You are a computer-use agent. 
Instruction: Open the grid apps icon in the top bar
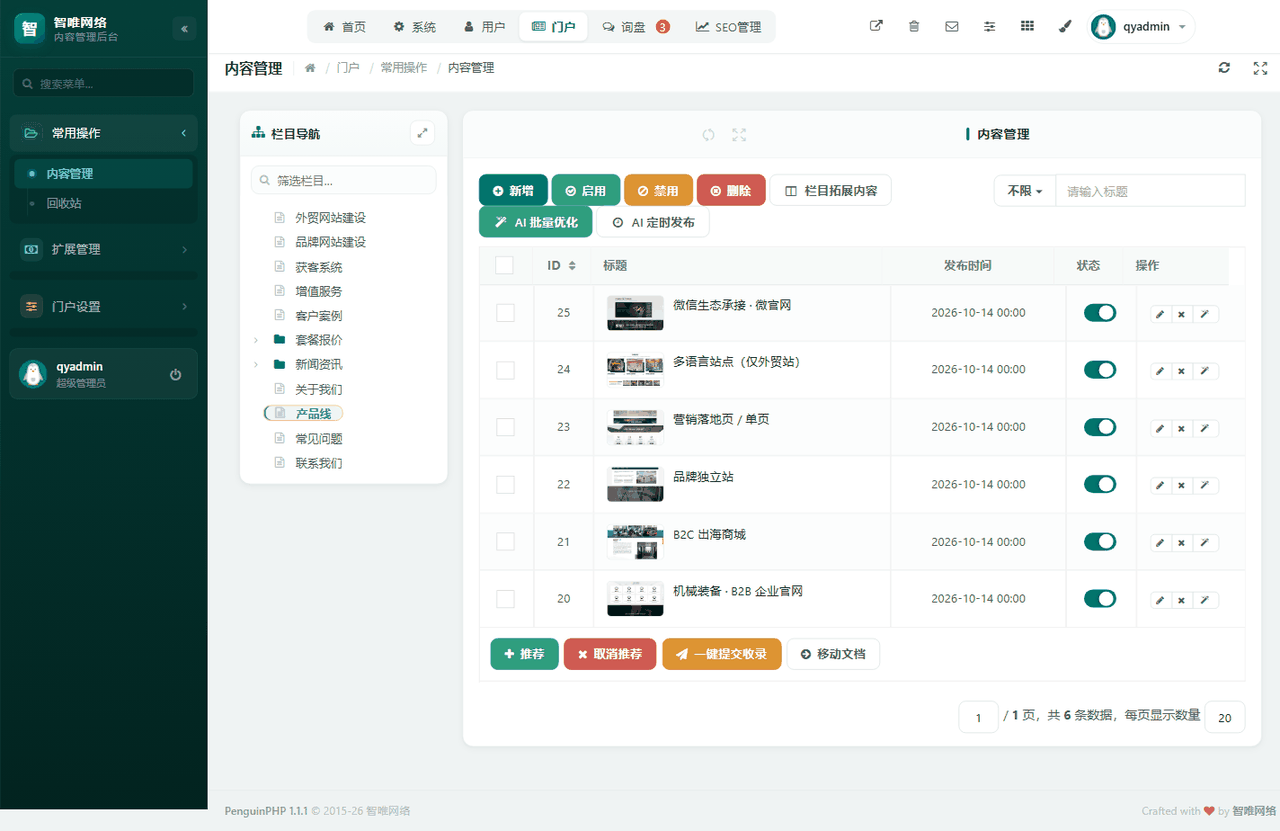pos(1027,27)
